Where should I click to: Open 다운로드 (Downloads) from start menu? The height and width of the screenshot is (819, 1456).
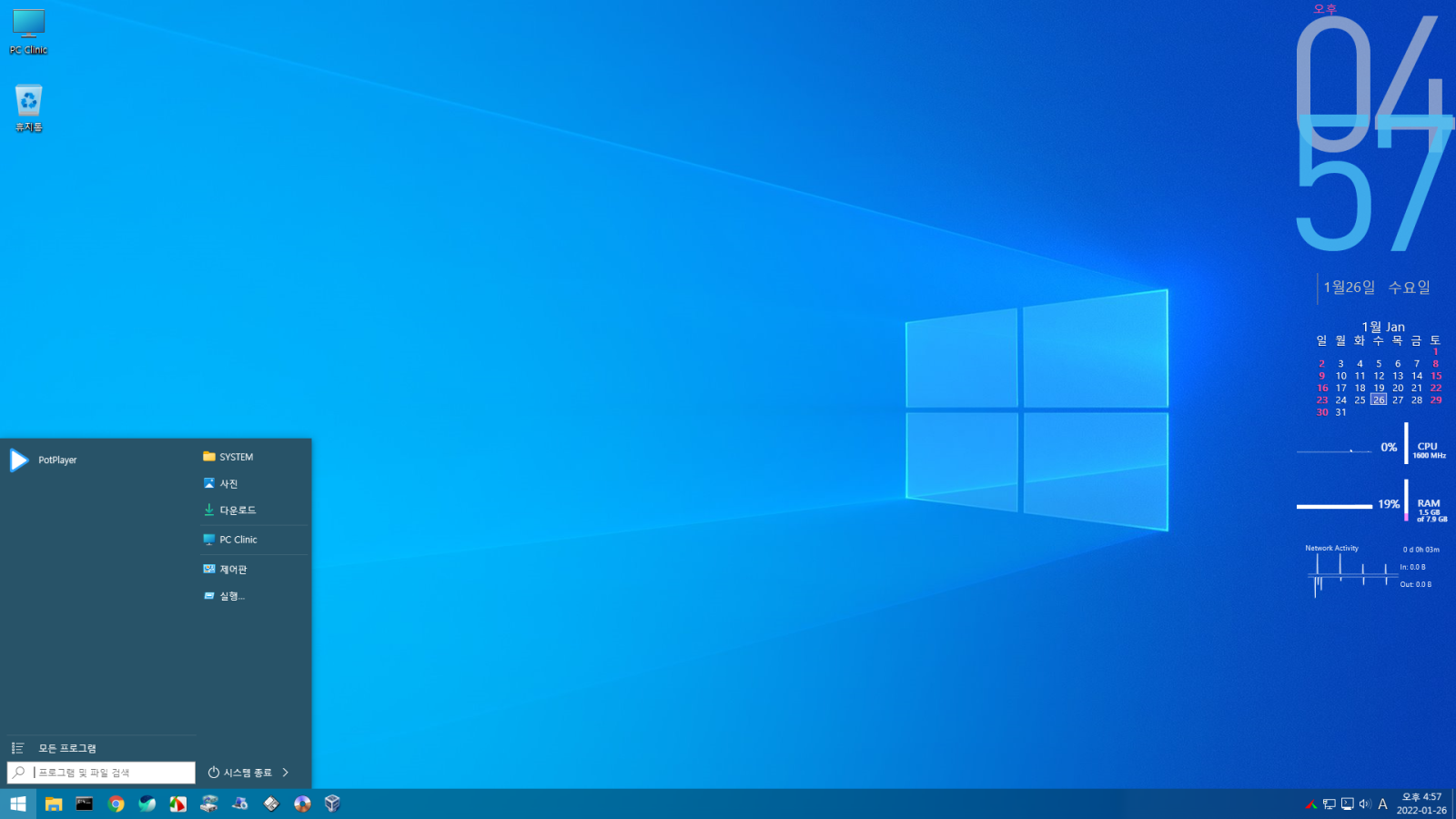point(237,511)
